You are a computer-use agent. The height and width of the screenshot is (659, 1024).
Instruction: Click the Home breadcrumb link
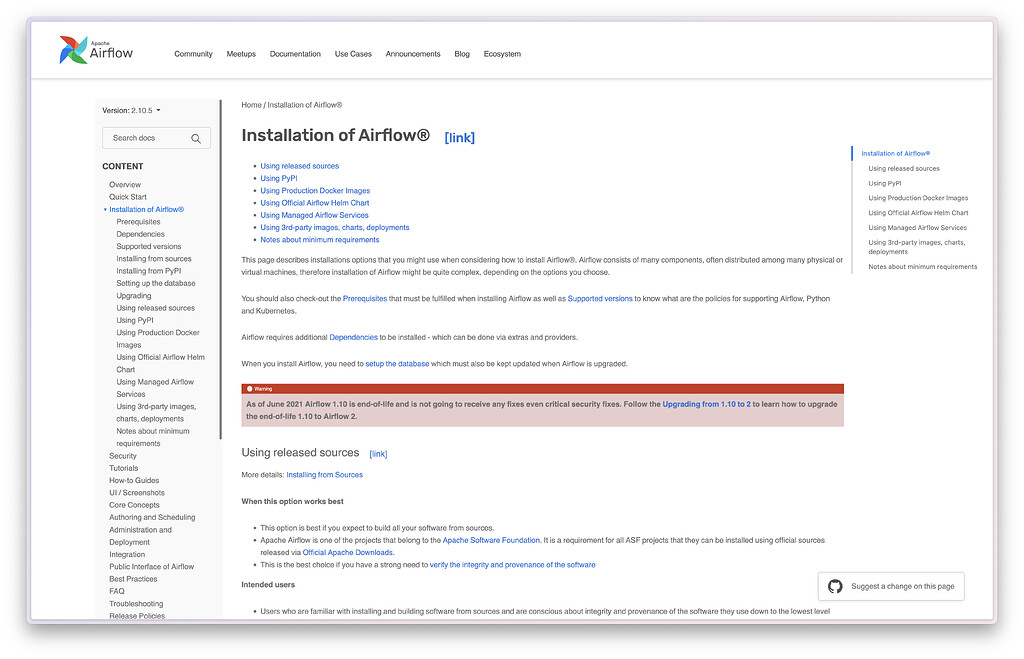click(x=251, y=105)
